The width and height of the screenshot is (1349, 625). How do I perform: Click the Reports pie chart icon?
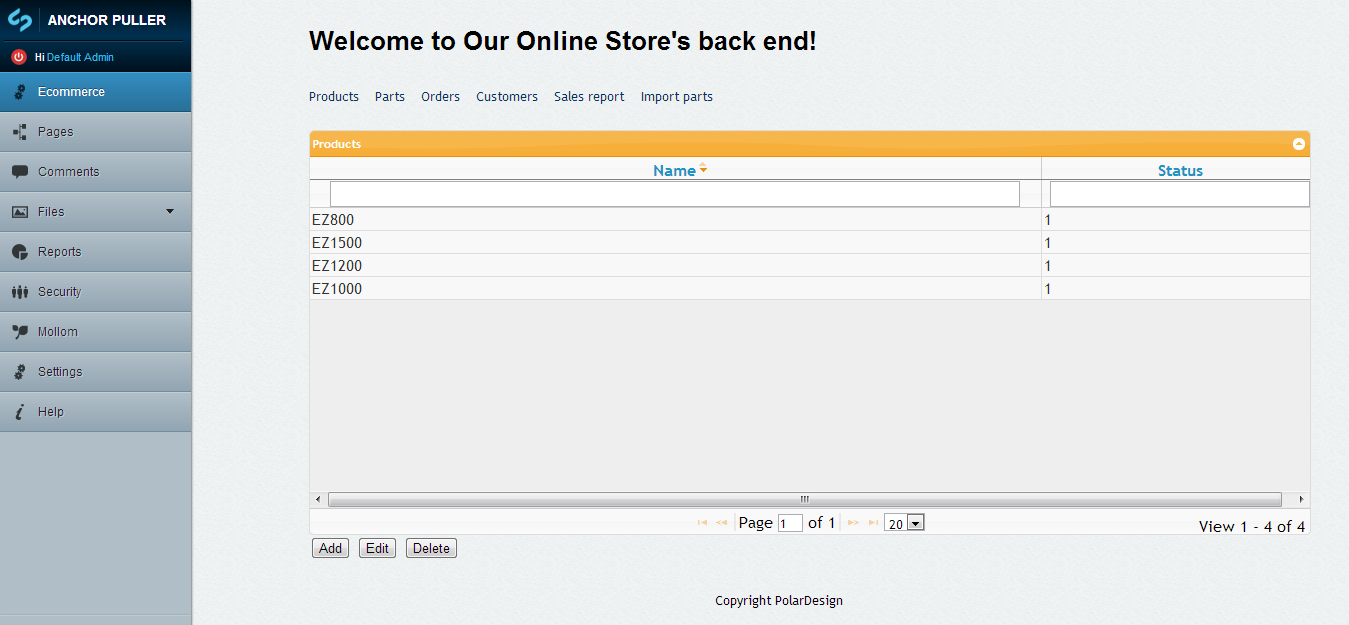click(19, 252)
